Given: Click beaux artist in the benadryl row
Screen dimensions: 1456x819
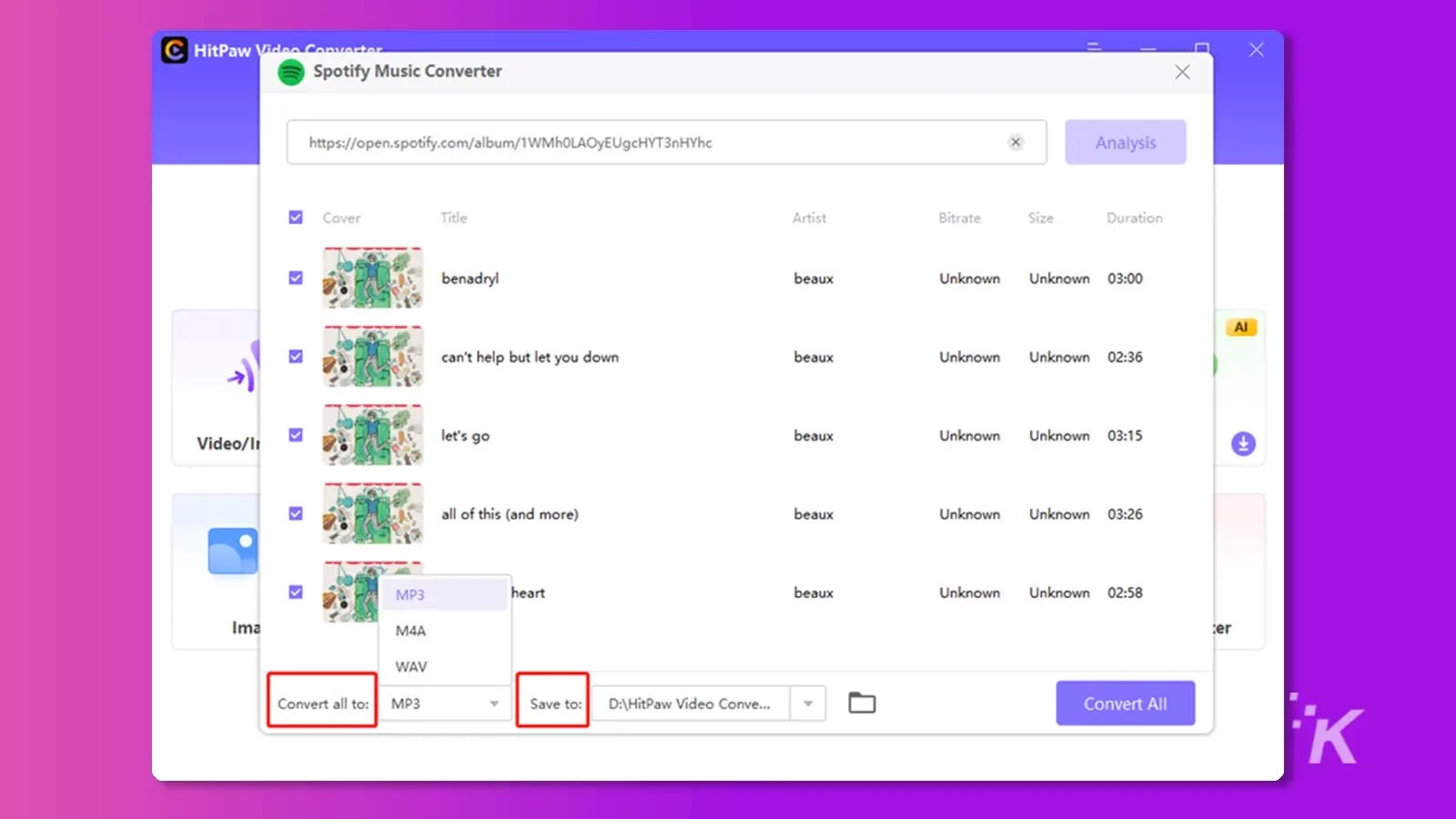Looking at the screenshot, I should (x=814, y=278).
